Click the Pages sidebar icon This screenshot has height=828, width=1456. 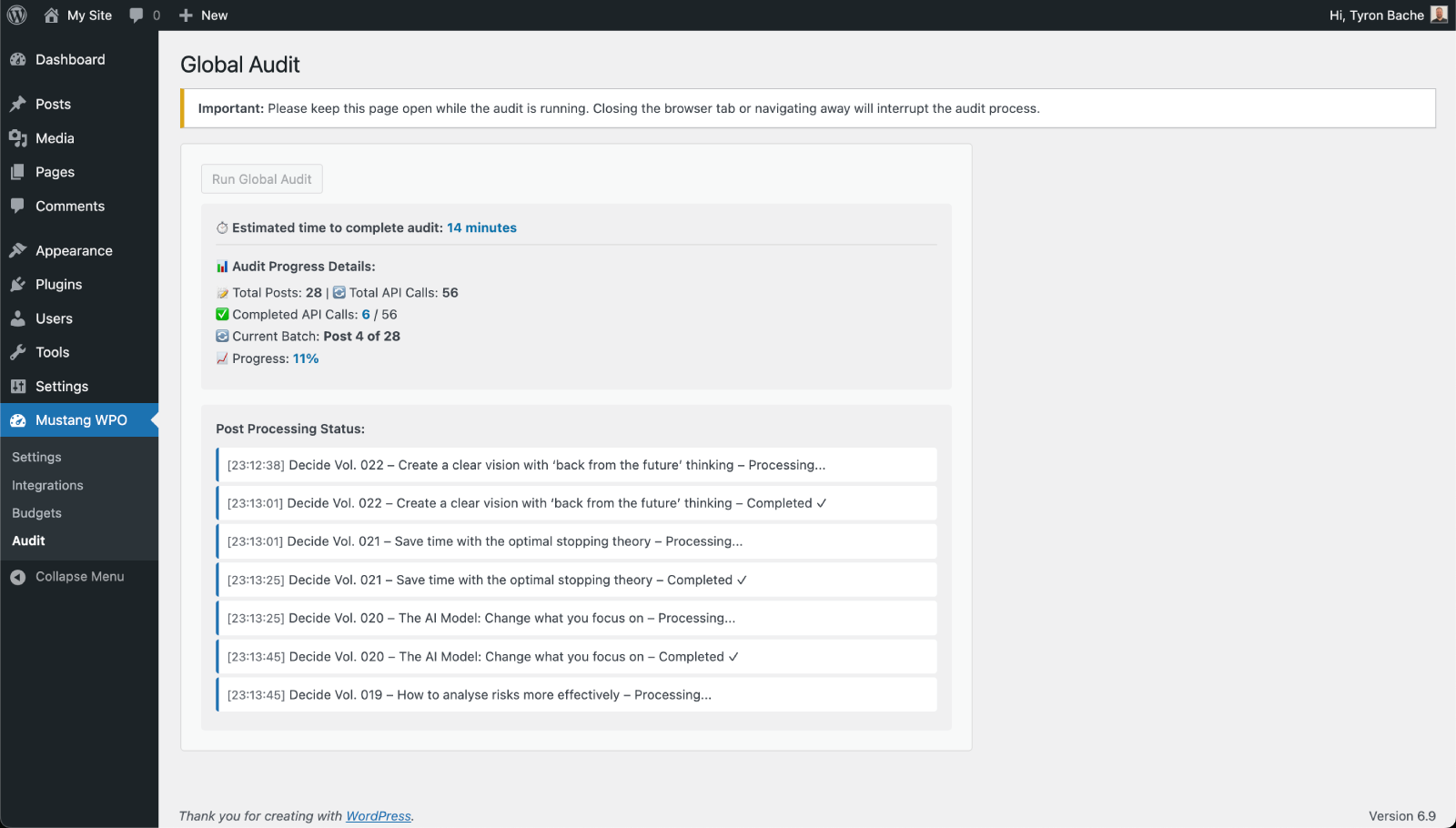pyautogui.click(x=20, y=172)
